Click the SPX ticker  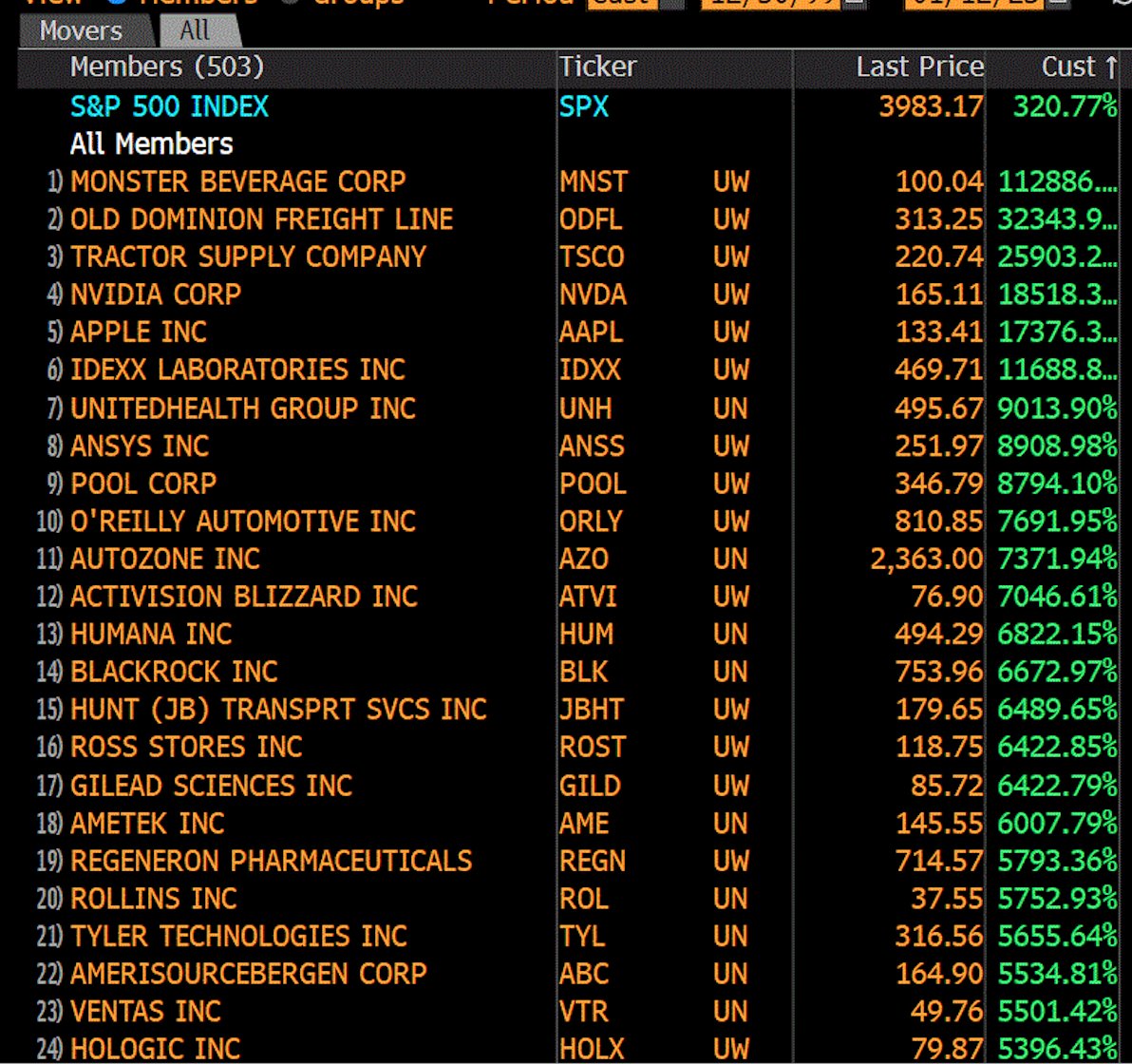tap(583, 107)
